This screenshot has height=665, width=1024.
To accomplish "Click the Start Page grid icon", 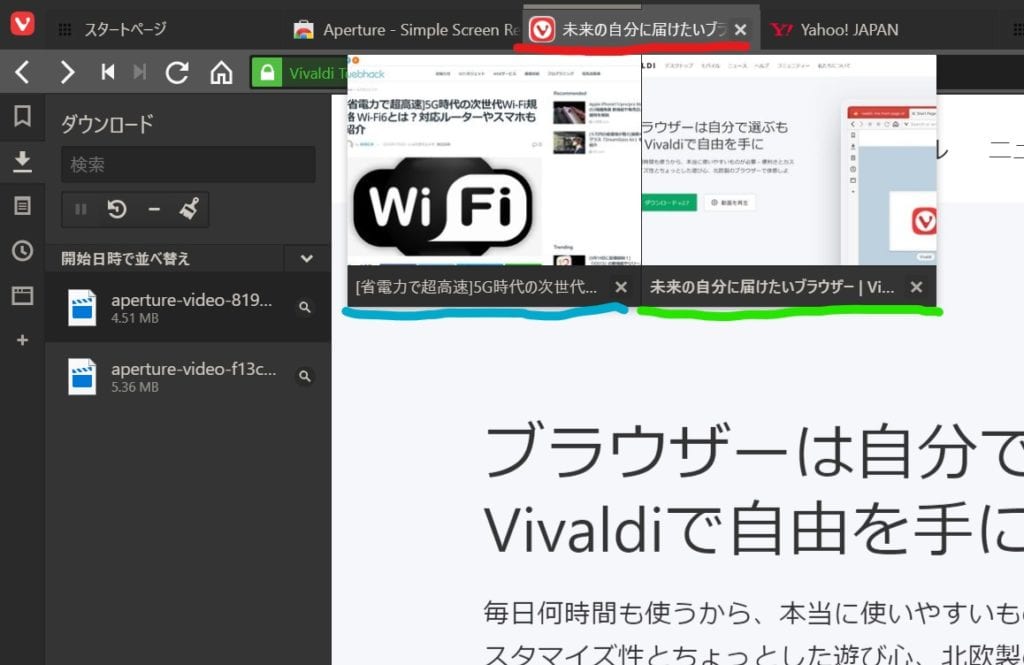I will point(65,29).
